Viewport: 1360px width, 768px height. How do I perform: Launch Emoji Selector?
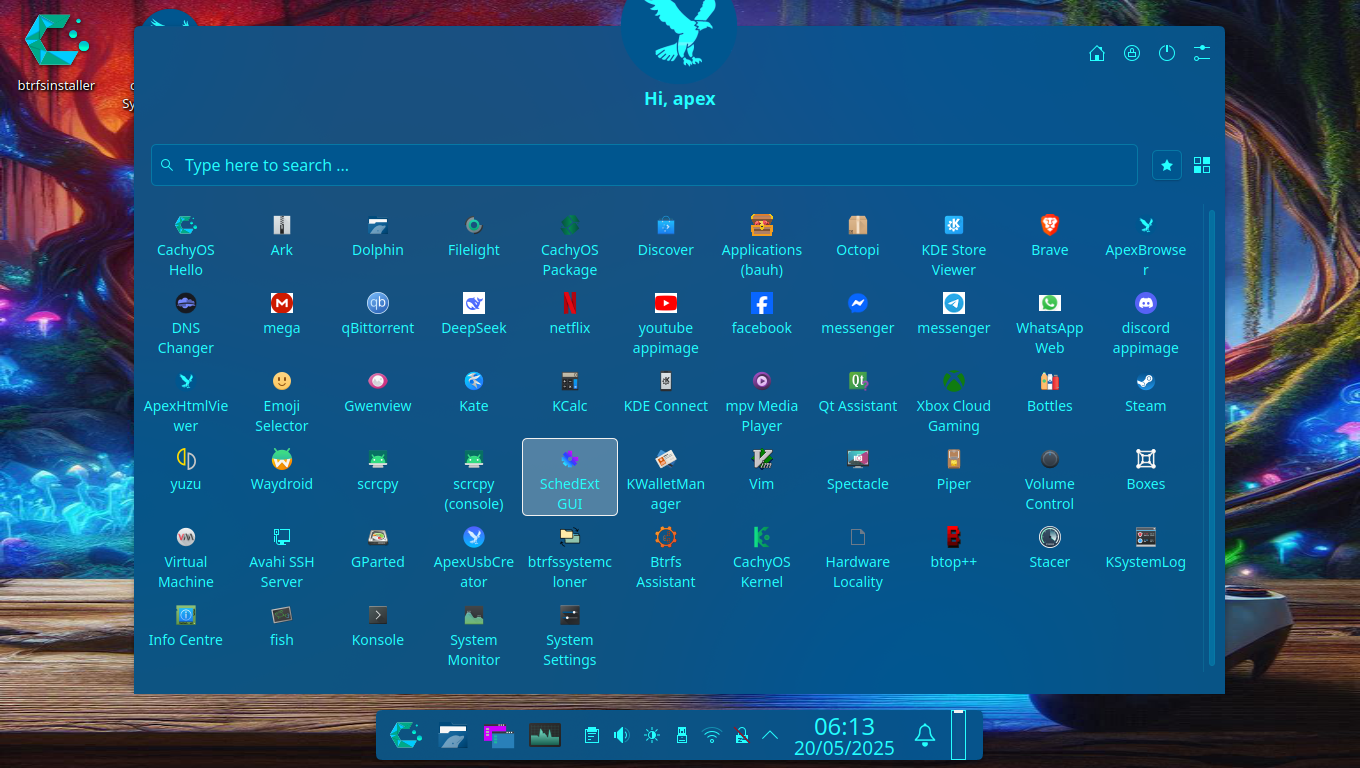click(282, 401)
